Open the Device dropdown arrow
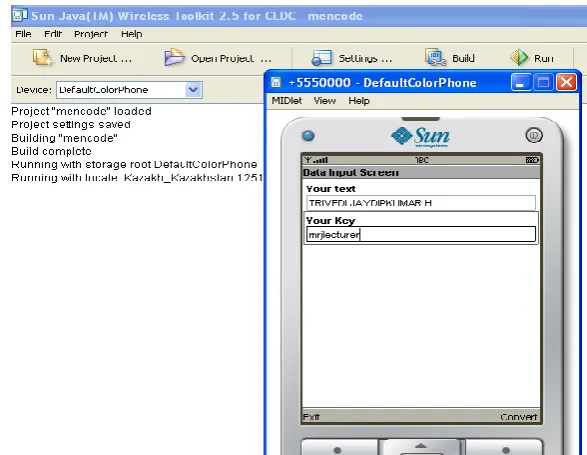 193,90
